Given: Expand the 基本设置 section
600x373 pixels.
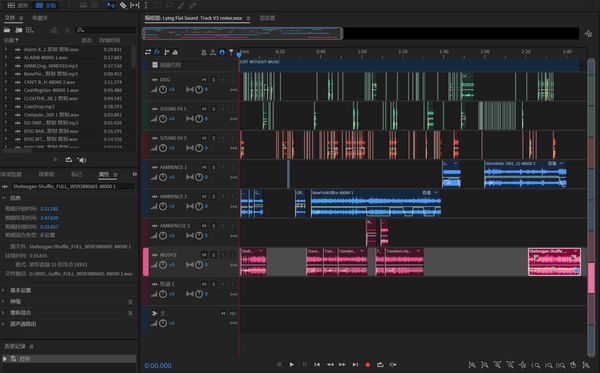Looking at the screenshot, I should tap(3, 290).
